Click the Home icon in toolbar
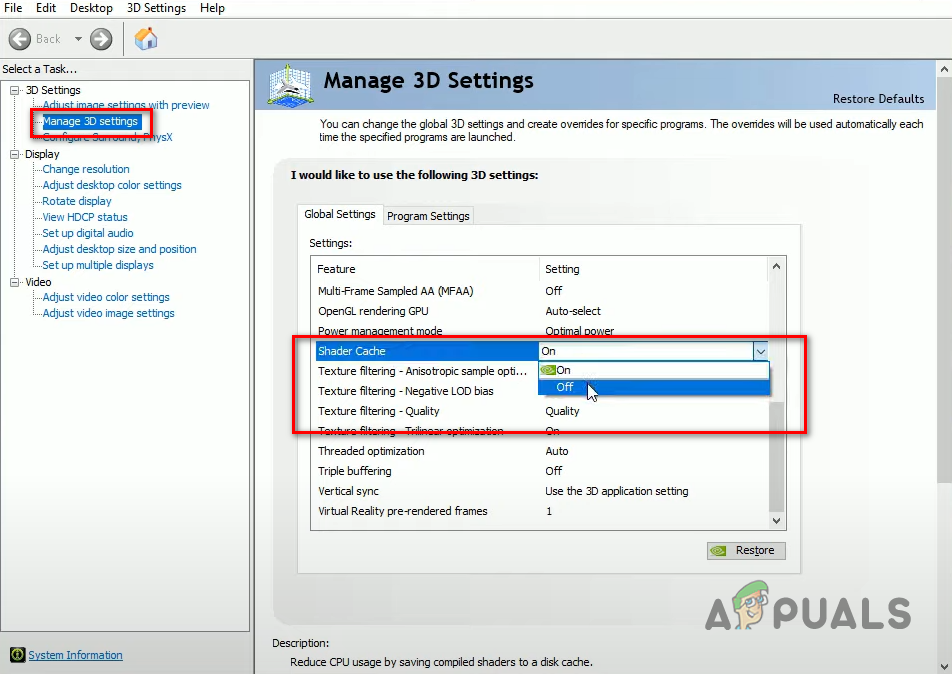The height and width of the screenshot is (674, 952). click(146, 39)
